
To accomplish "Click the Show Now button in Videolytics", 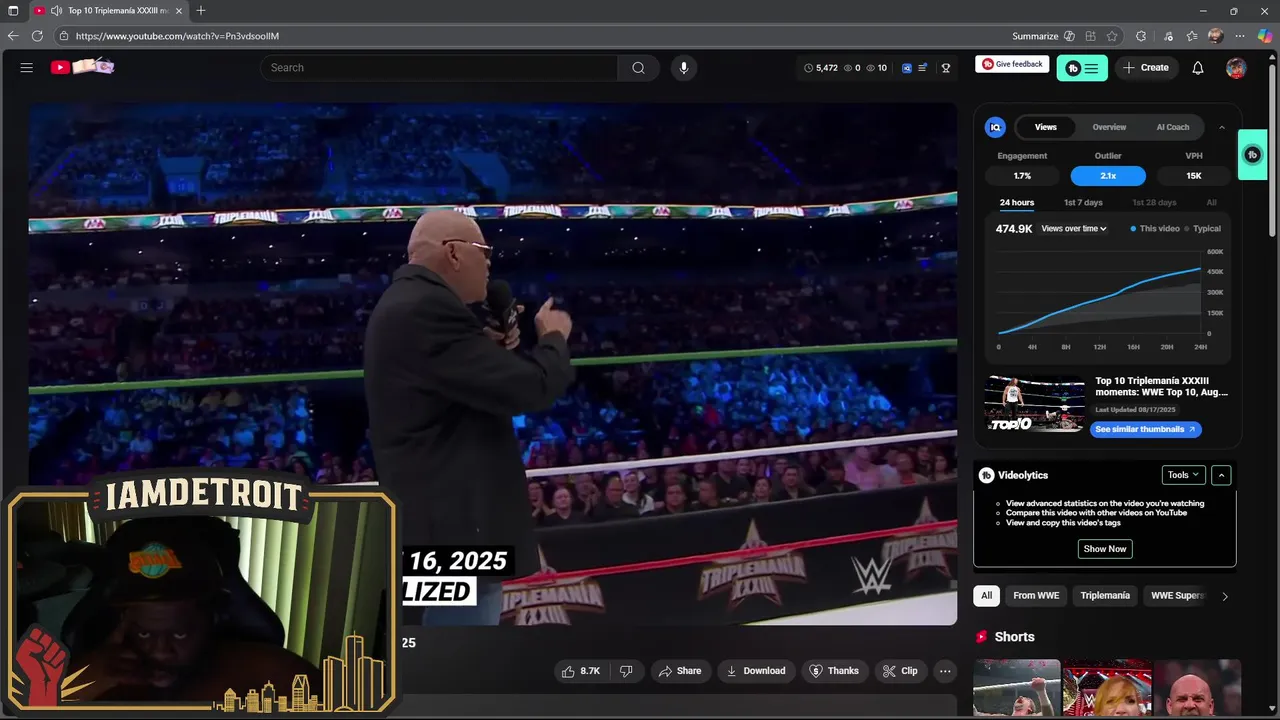I will [x=1105, y=549].
